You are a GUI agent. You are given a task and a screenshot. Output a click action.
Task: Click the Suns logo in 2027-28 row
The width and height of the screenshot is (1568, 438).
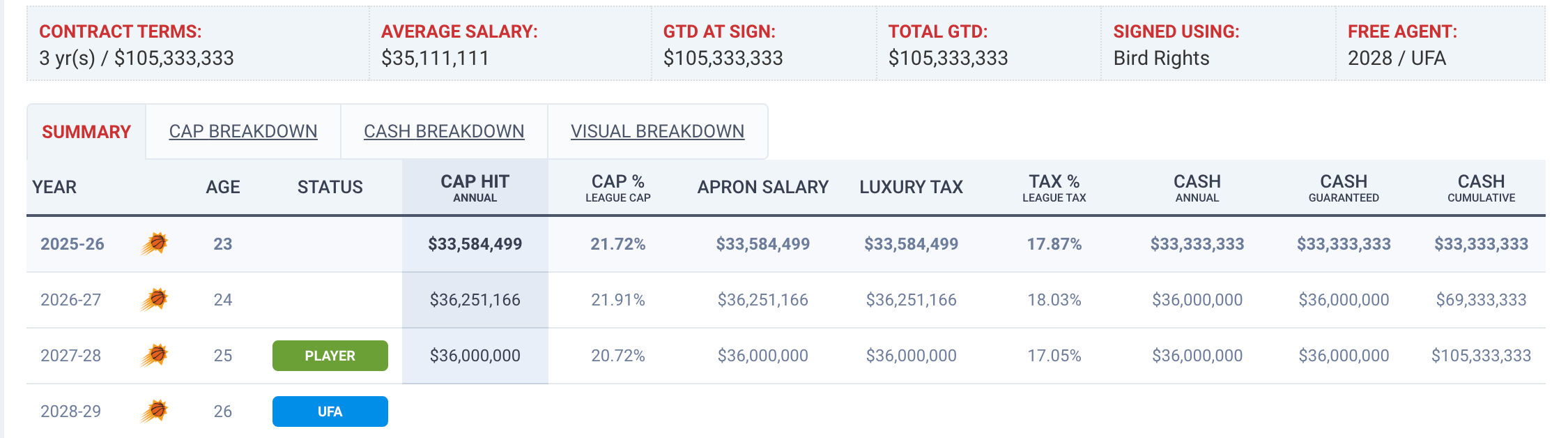(155, 355)
